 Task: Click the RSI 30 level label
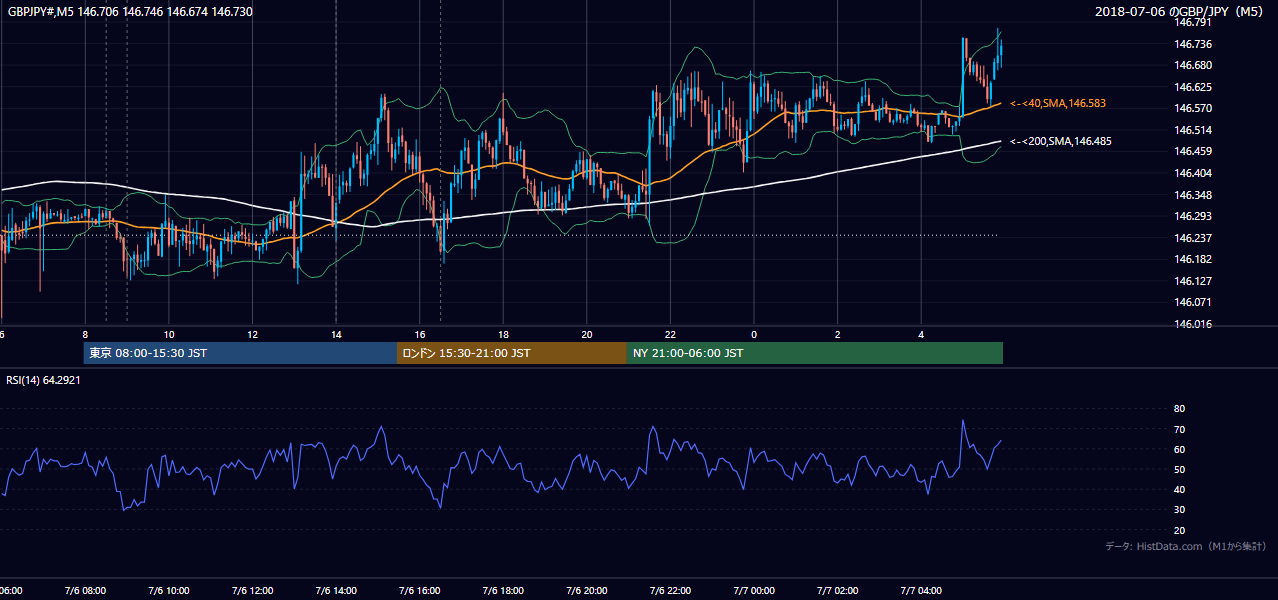click(x=1180, y=510)
